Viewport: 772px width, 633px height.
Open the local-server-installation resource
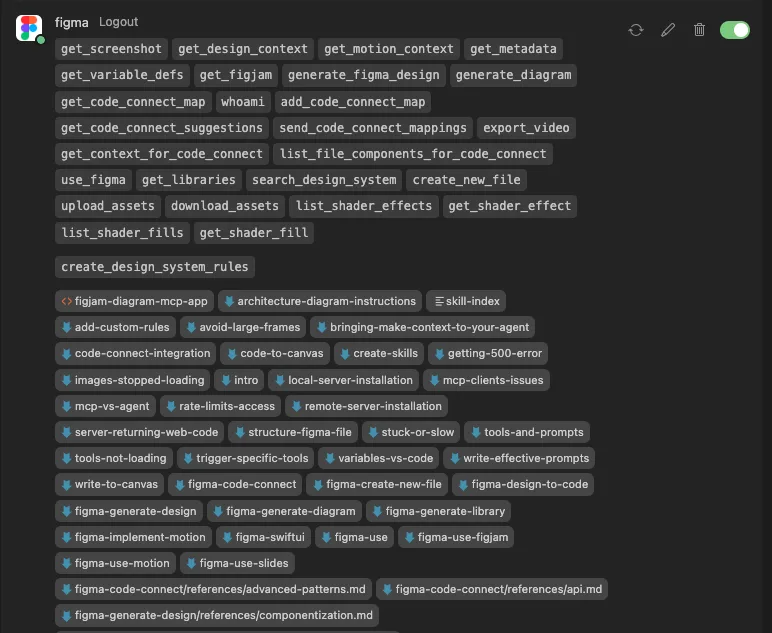coord(344,380)
